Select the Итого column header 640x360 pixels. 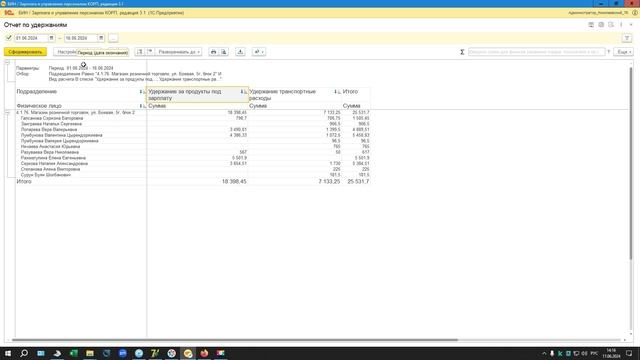[x=356, y=95]
